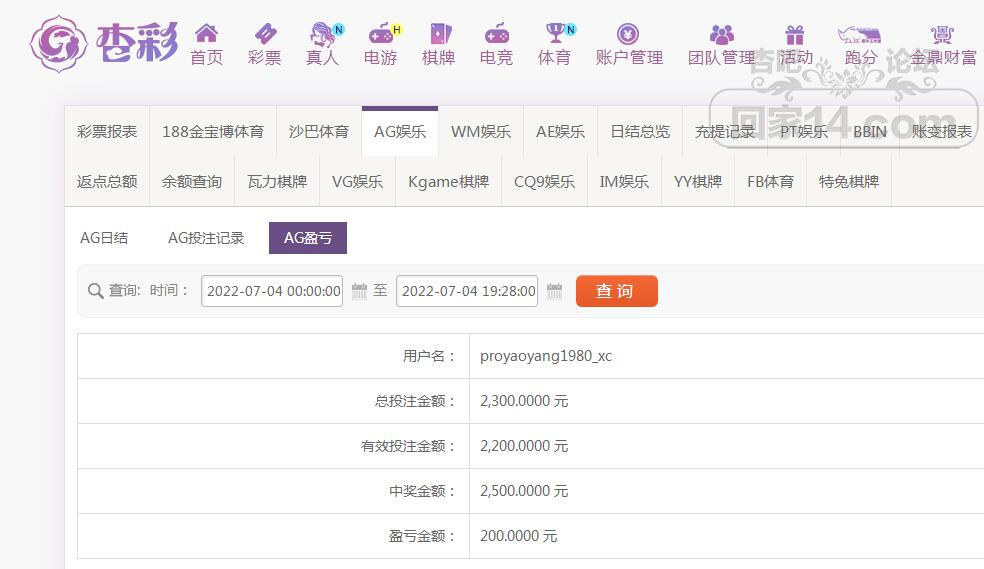Select the AG盈亏 sub-tab
This screenshot has width=984, height=569.
(x=308, y=238)
